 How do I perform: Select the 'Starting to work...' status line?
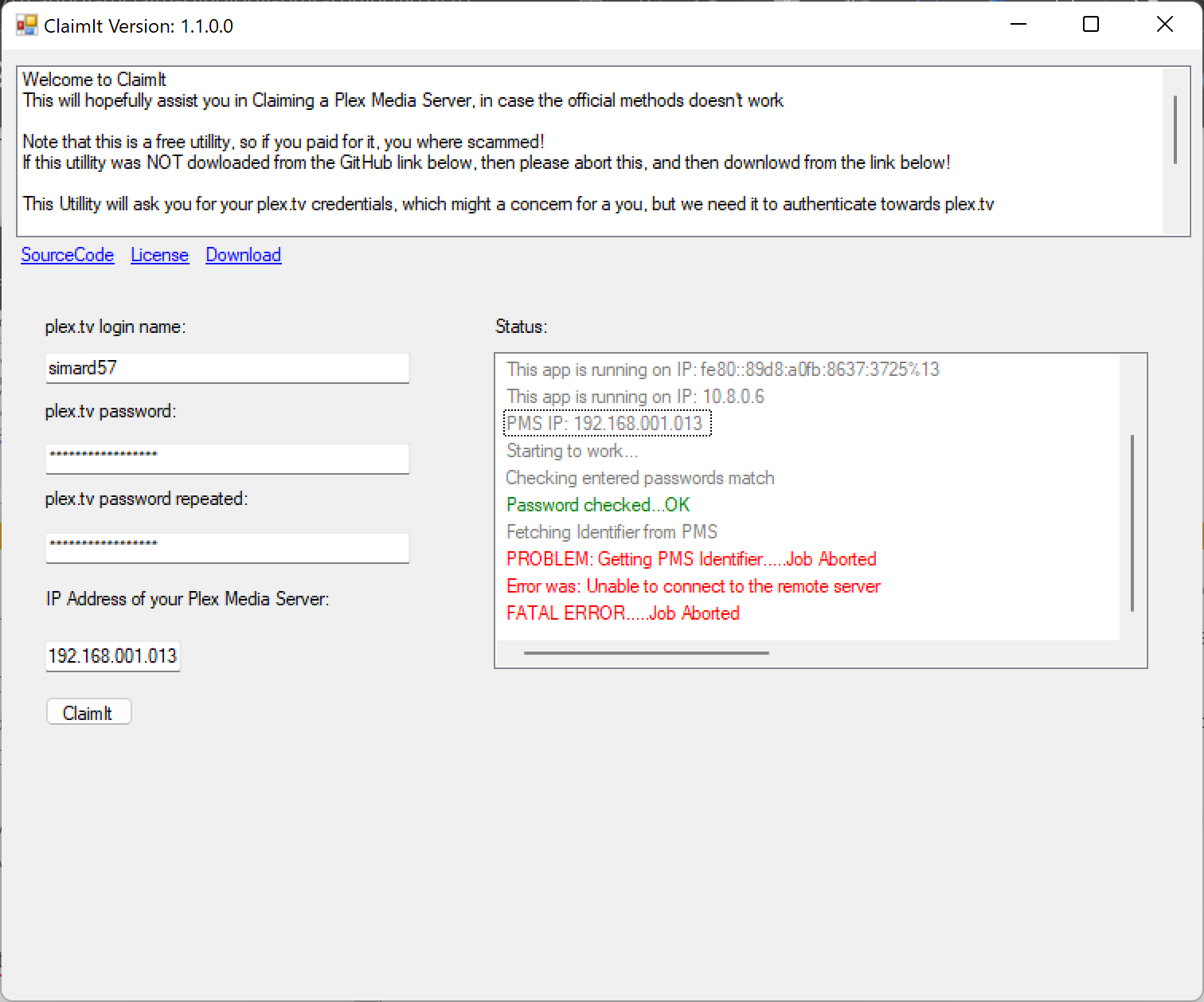click(x=572, y=451)
